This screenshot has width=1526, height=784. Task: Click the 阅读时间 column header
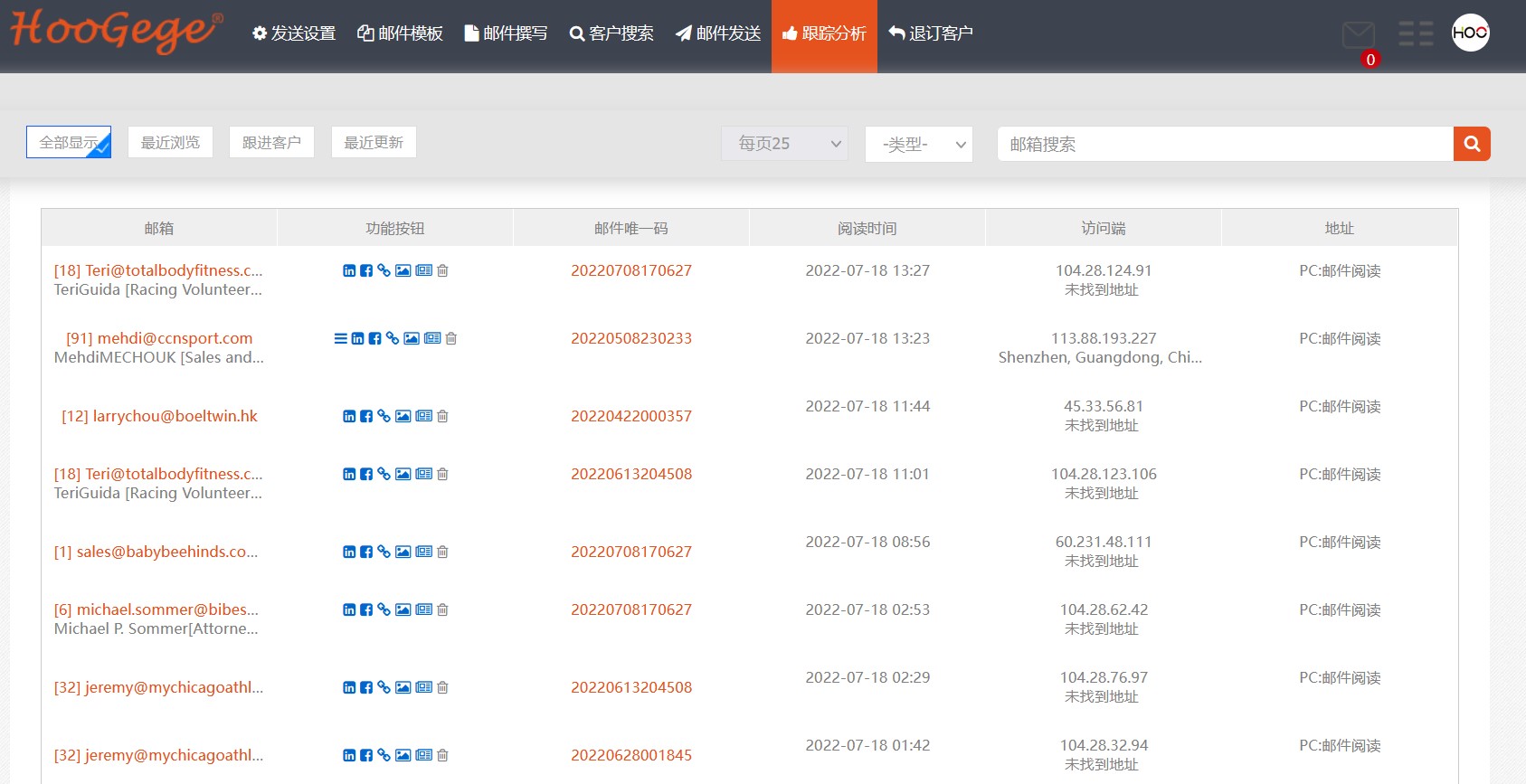(867, 228)
